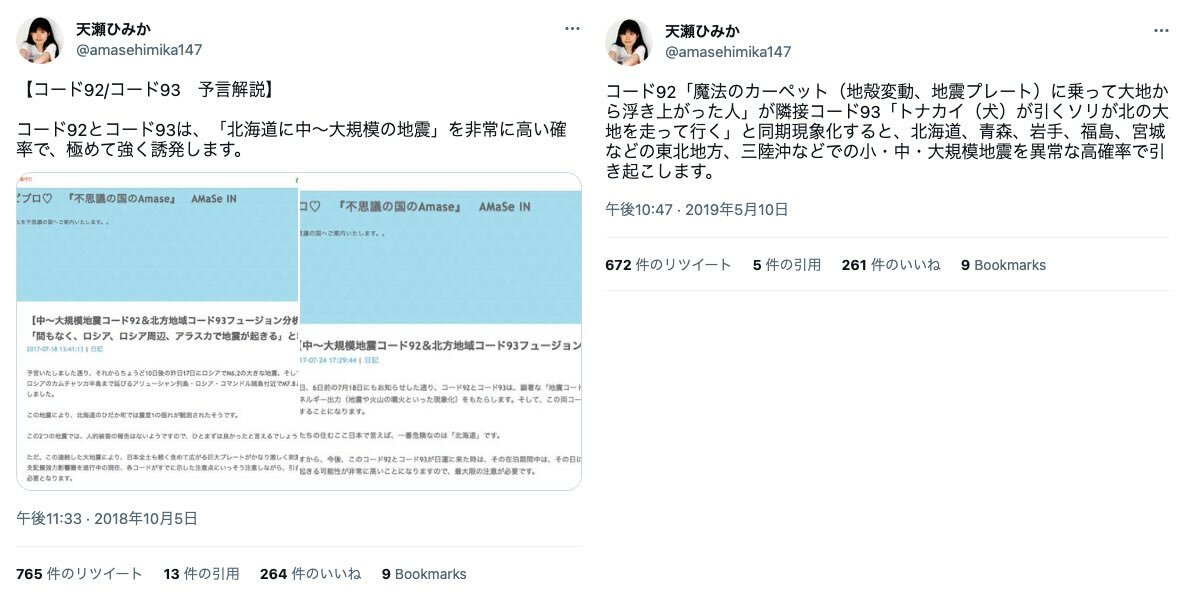View the 672 件のリツイート list

668,265
